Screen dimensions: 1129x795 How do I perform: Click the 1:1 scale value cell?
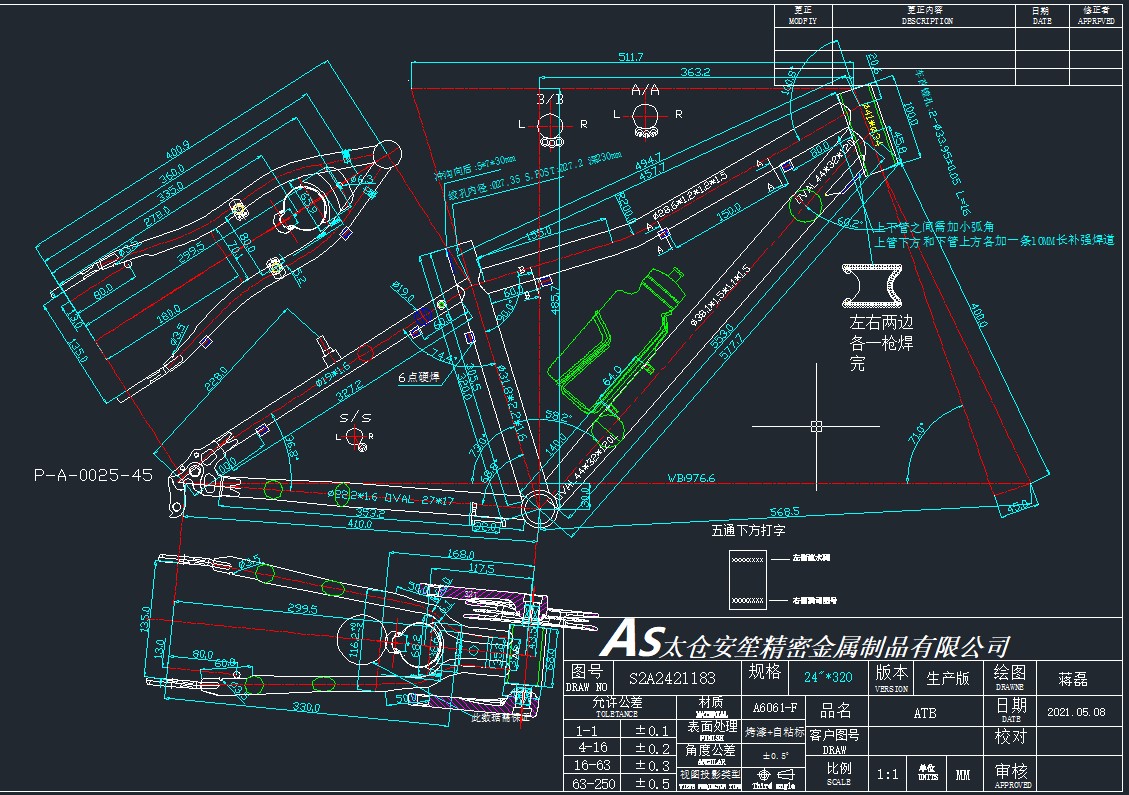886,774
